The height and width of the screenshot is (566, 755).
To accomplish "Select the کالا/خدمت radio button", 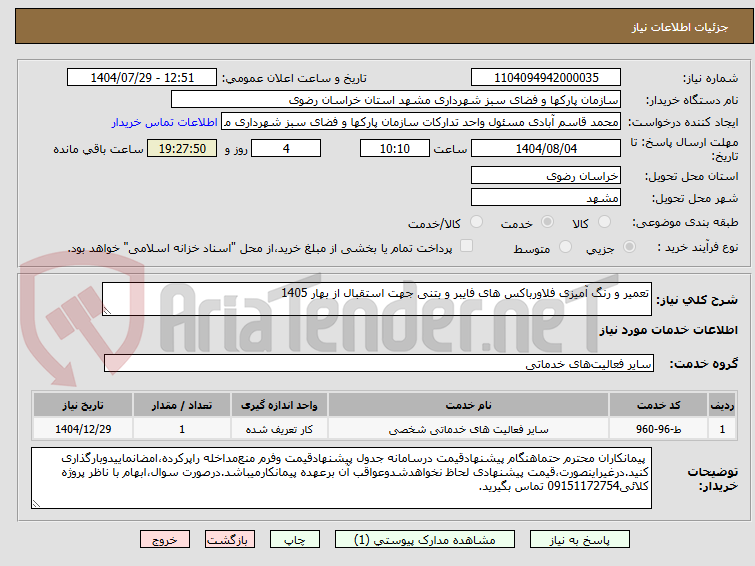I will [476, 222].
